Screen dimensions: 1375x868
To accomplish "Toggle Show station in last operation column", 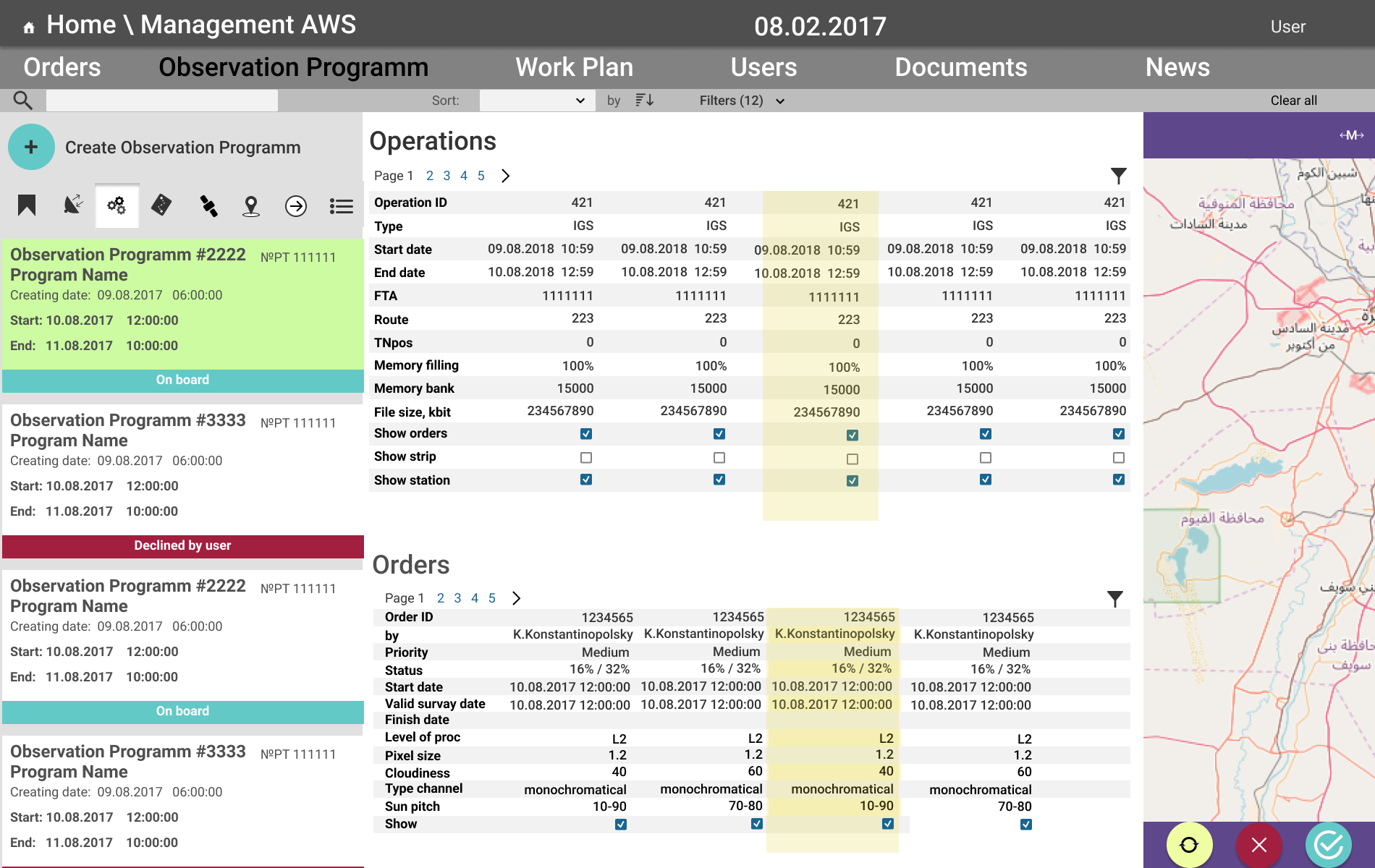I will [x=1119, y=480].
